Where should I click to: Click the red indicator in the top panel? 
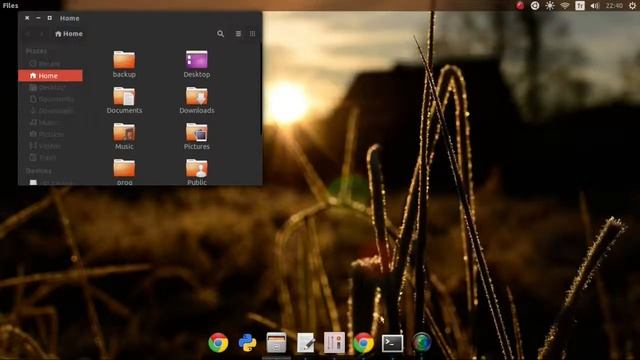pyautogui.click(x=520, y=5)
